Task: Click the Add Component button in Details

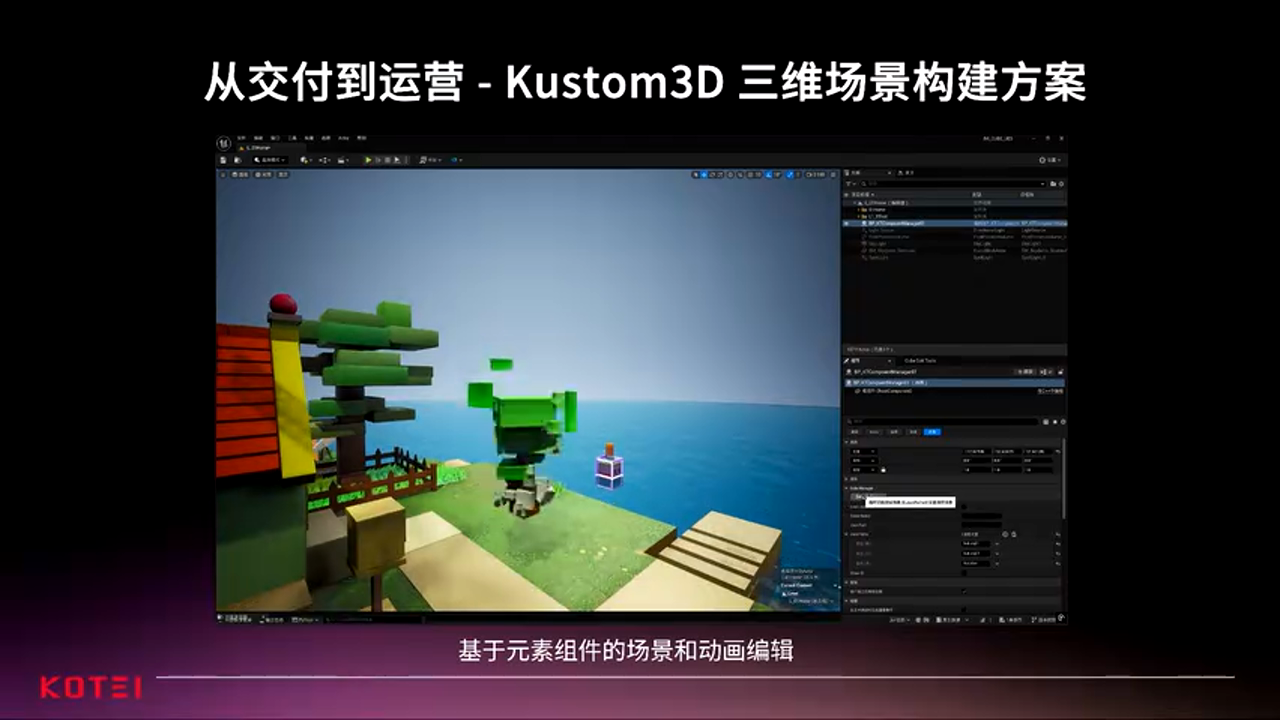Action: [1024, 372]
